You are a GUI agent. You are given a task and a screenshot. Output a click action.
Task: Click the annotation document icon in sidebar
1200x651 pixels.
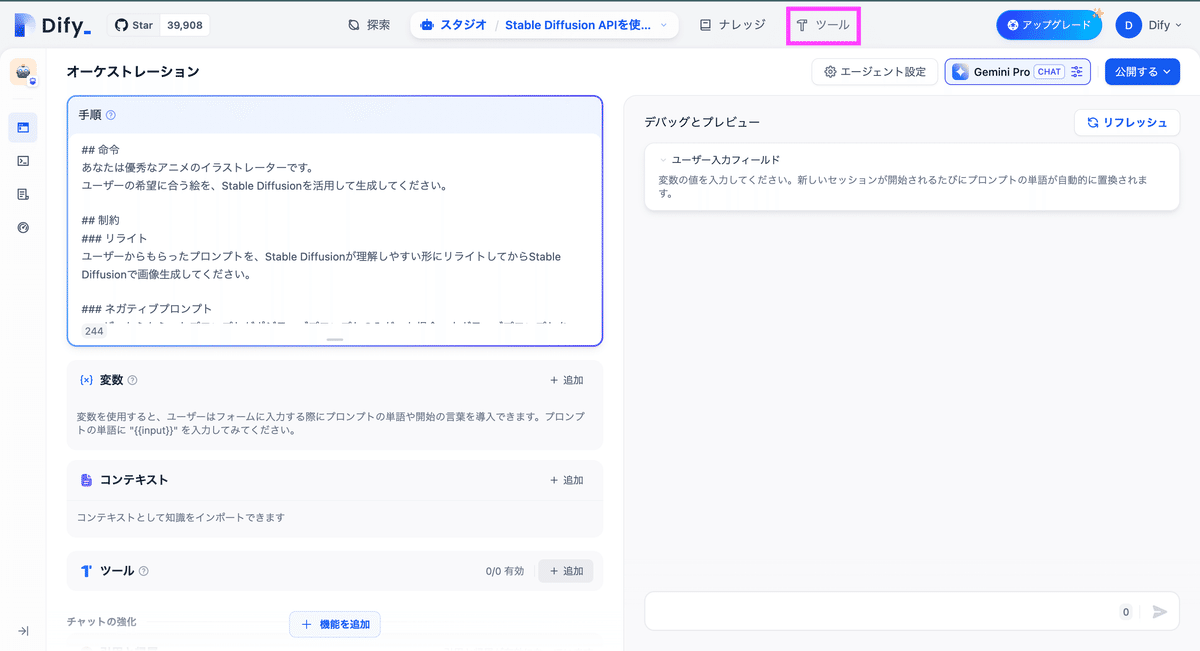click(x=23, y=194)
